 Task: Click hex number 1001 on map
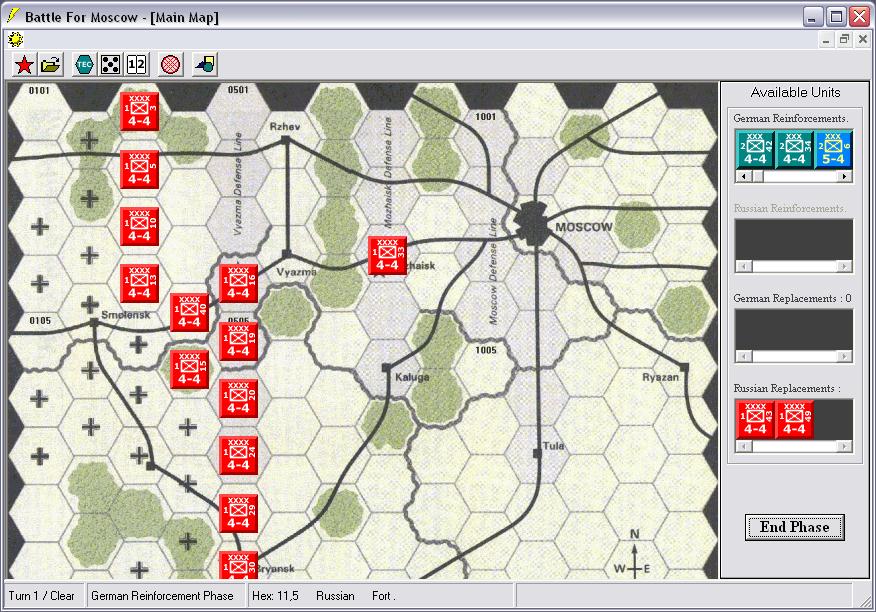[485, 116]
